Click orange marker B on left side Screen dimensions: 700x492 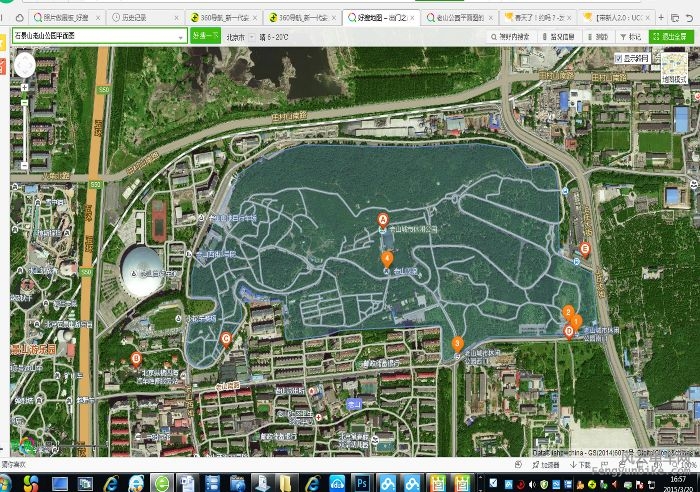[x=136, y=358]
